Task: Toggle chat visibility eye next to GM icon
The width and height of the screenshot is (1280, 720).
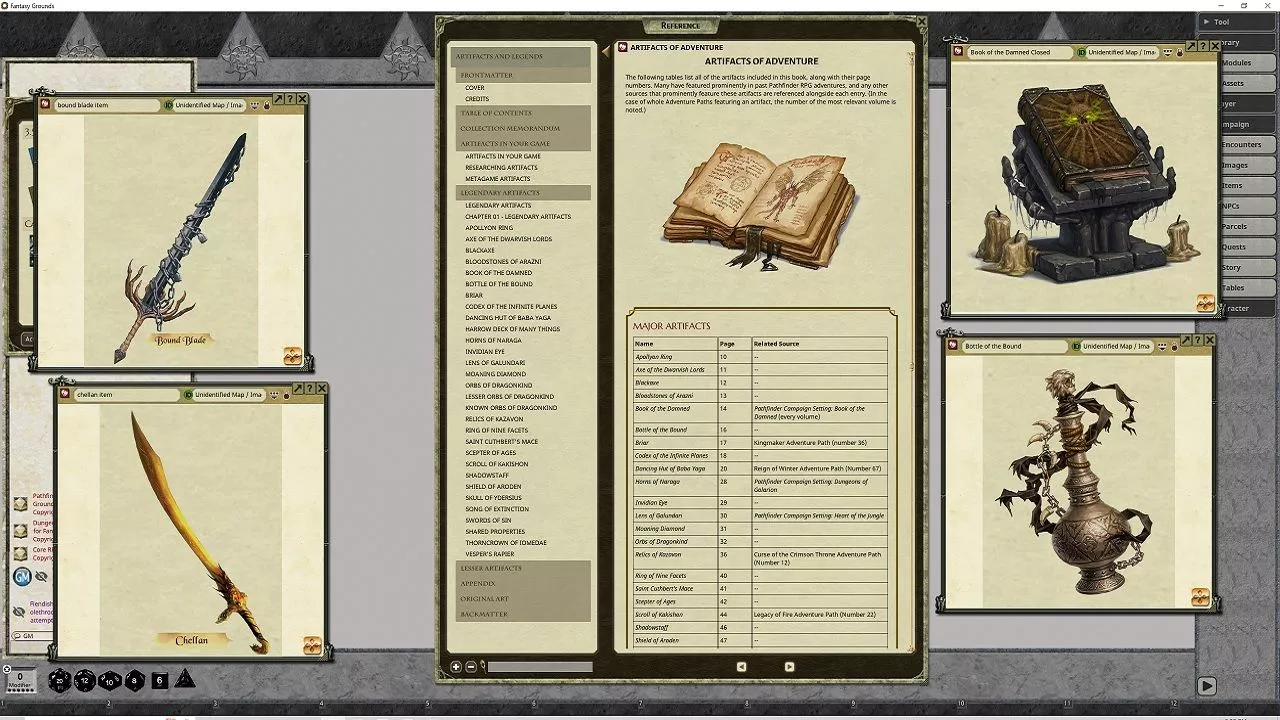Action: 41,577
